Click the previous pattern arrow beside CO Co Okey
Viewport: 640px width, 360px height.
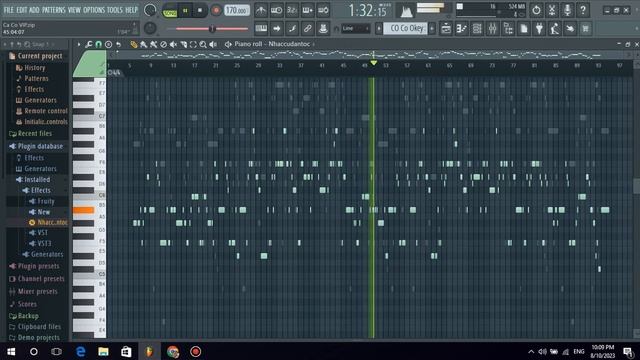click(x=379, y=28)
